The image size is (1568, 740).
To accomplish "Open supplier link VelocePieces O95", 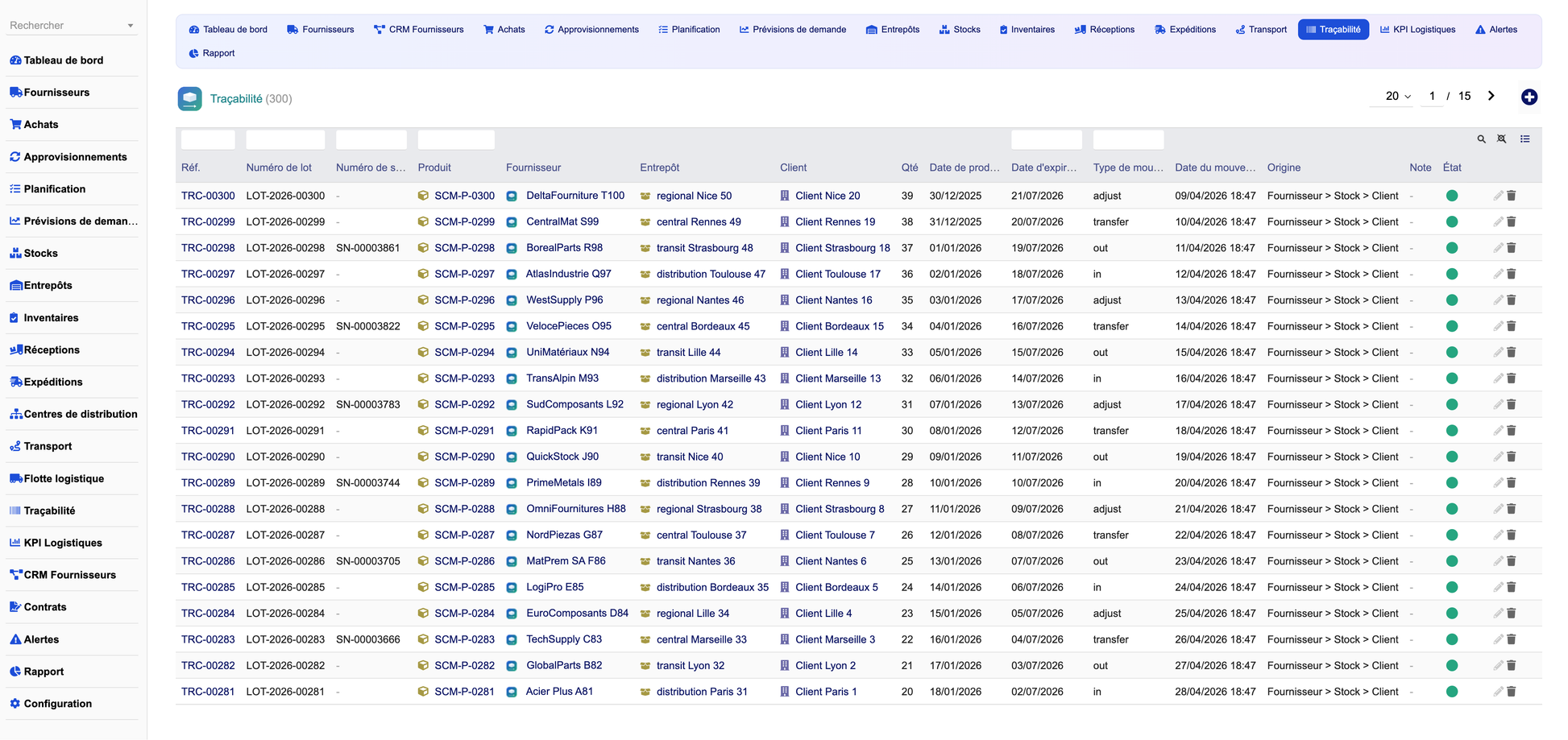I will tap(569, 326).
